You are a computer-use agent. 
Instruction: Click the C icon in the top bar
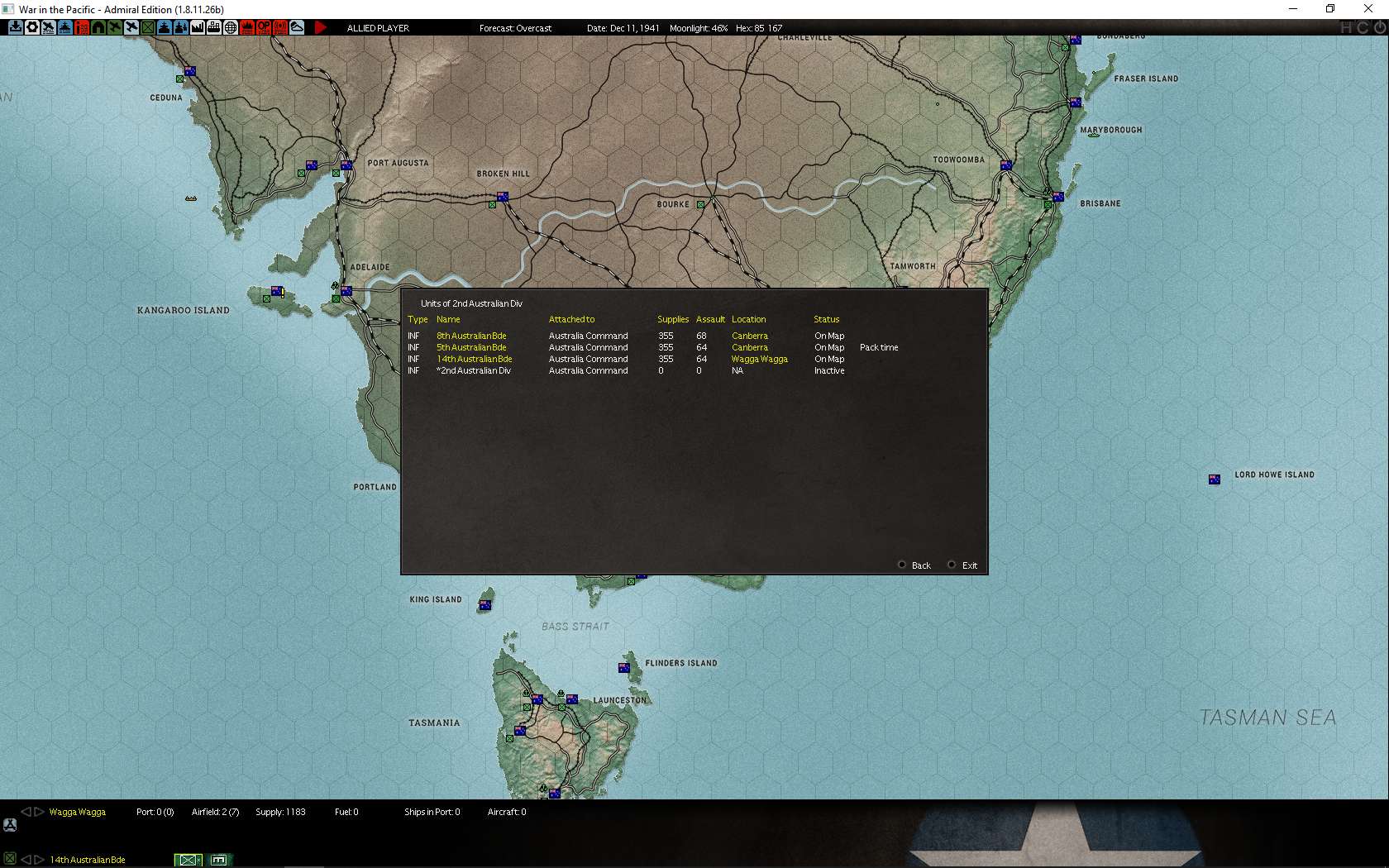[1363, 27]
